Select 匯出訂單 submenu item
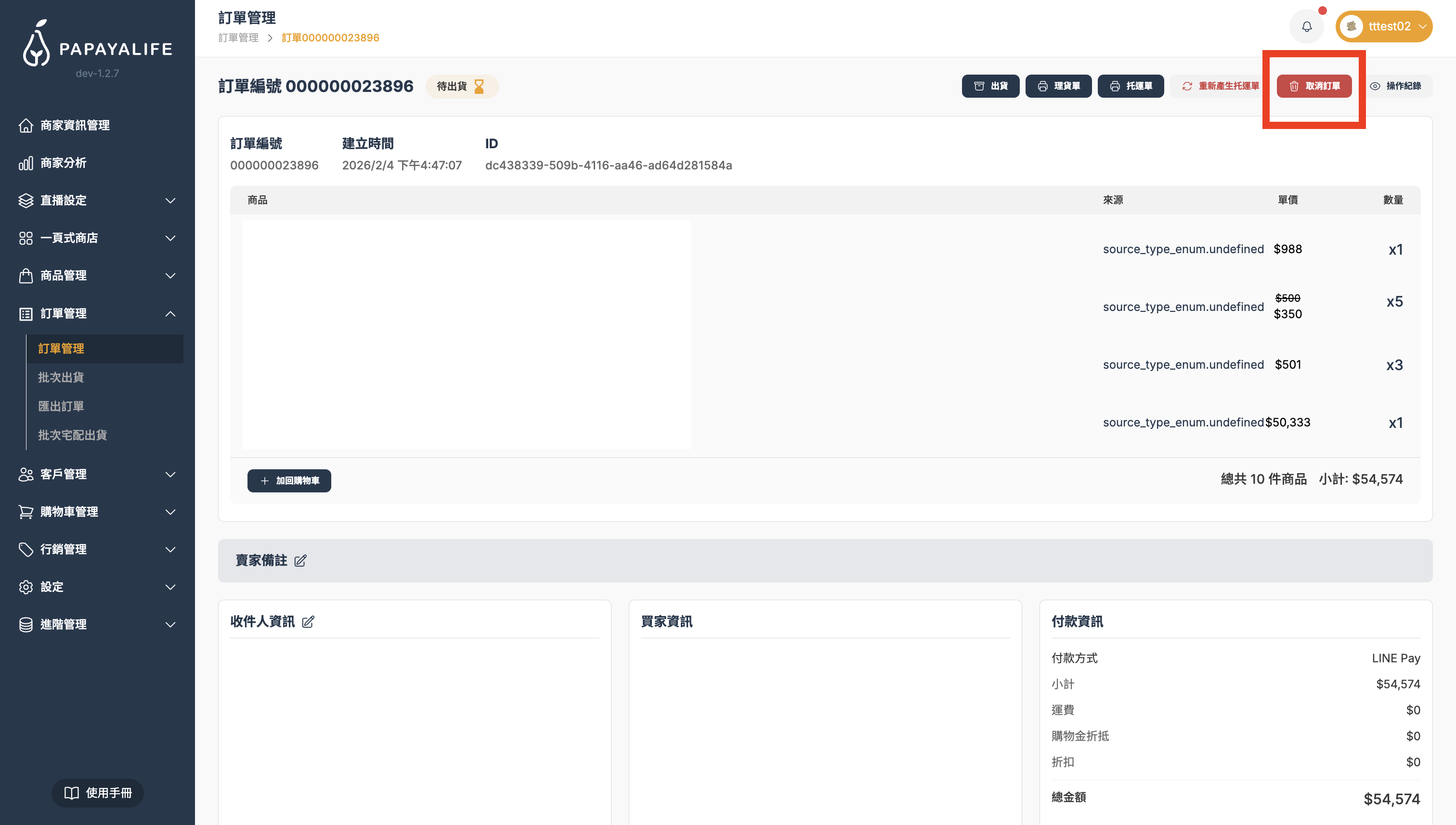This screenshot has width=1456, height=825. click(x=61, y=406)
